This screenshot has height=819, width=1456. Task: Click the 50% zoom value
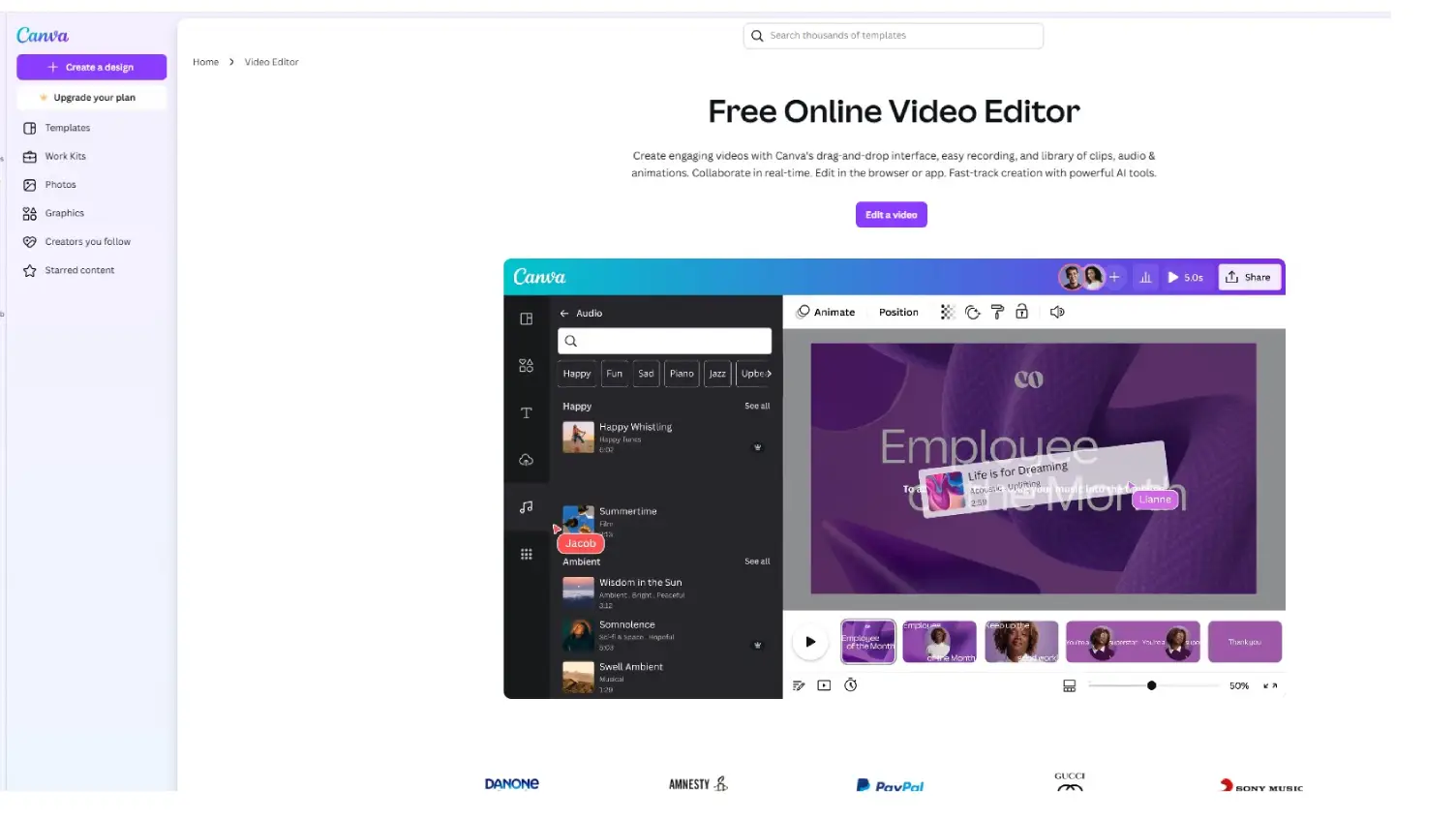click(1239, 685)
